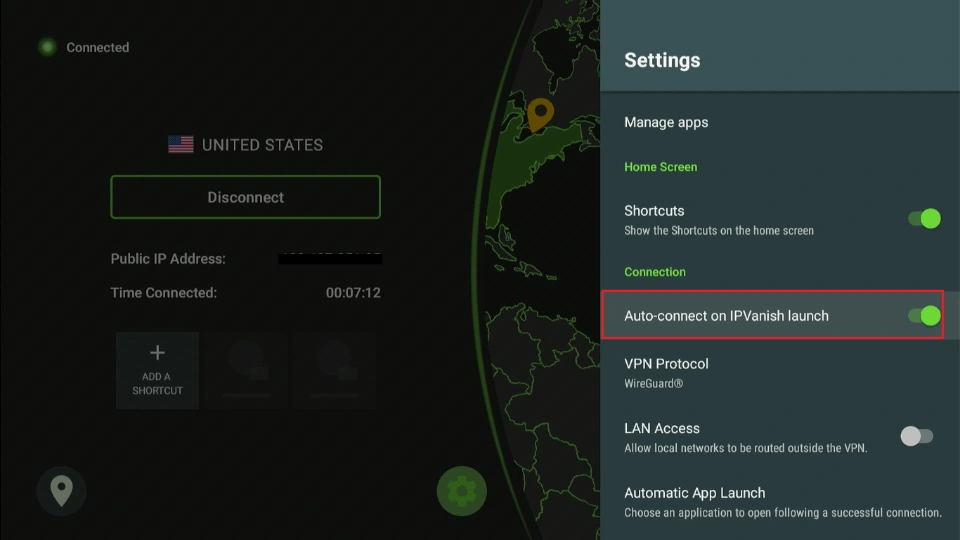Disable the Shortcuts toggle switch
The width and height of the screenshot is (960, 540).
tap(924, 218)
